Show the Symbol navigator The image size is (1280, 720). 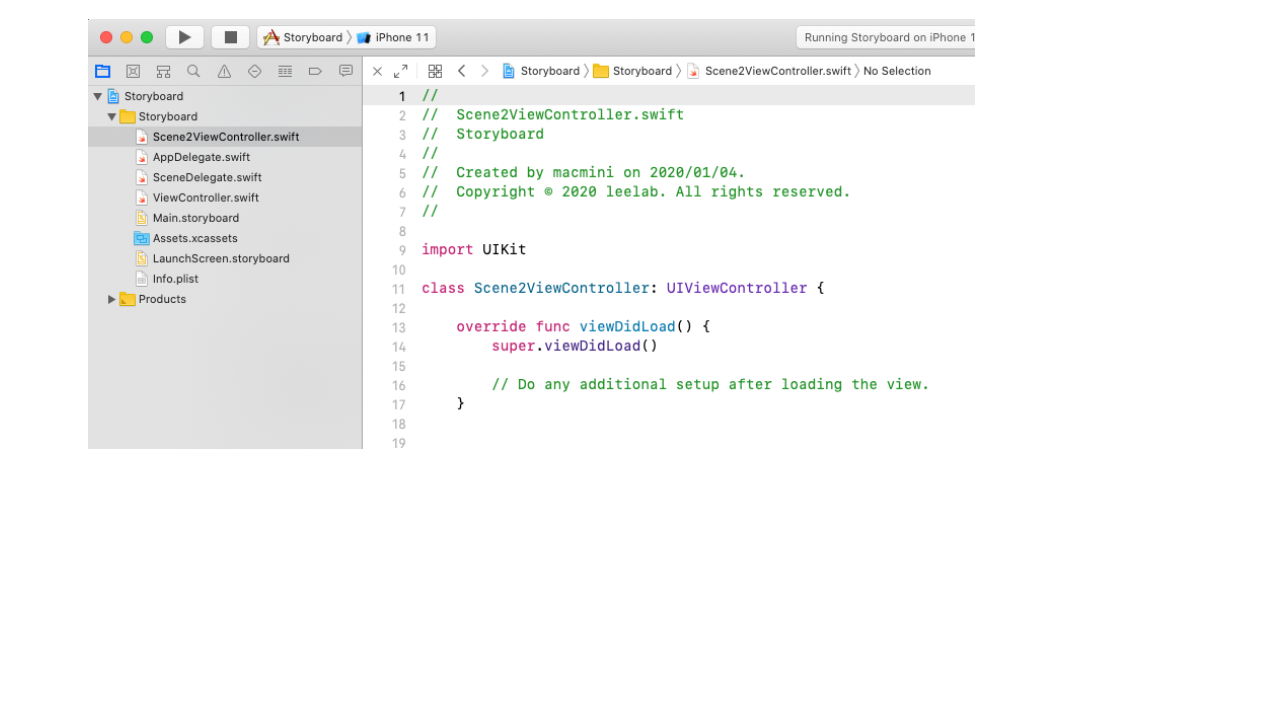pos(163,71)
